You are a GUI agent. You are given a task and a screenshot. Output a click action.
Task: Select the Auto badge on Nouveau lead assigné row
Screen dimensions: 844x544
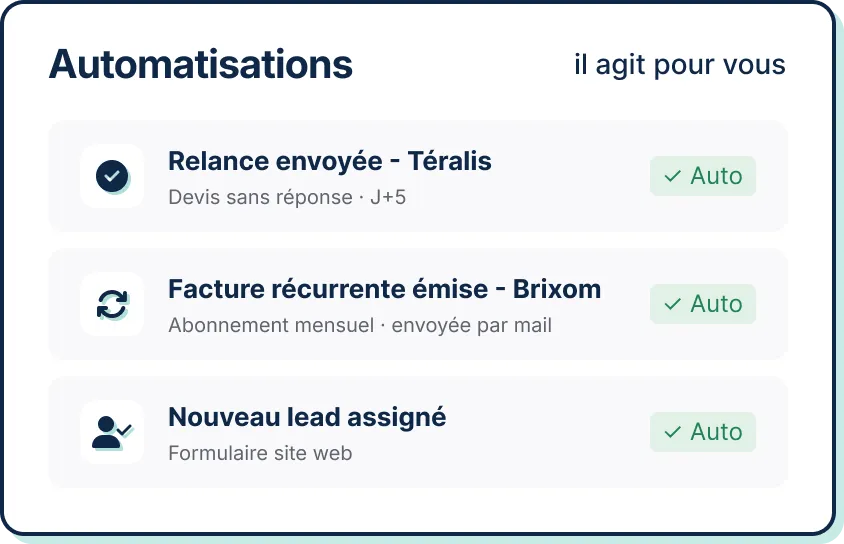click(703, 432)
